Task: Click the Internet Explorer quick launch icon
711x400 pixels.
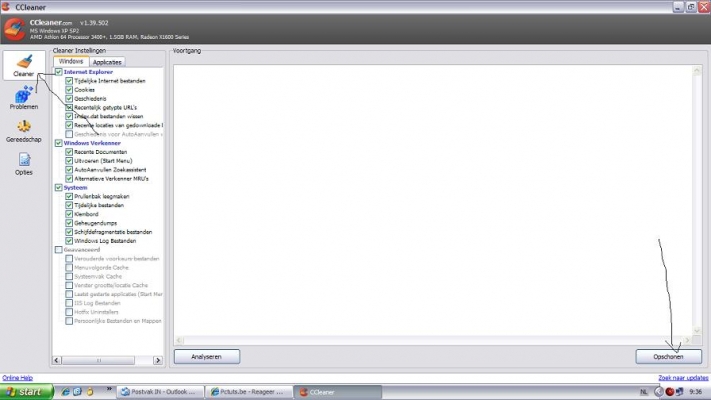Action: pyautogui.click(x=65, y=392)
